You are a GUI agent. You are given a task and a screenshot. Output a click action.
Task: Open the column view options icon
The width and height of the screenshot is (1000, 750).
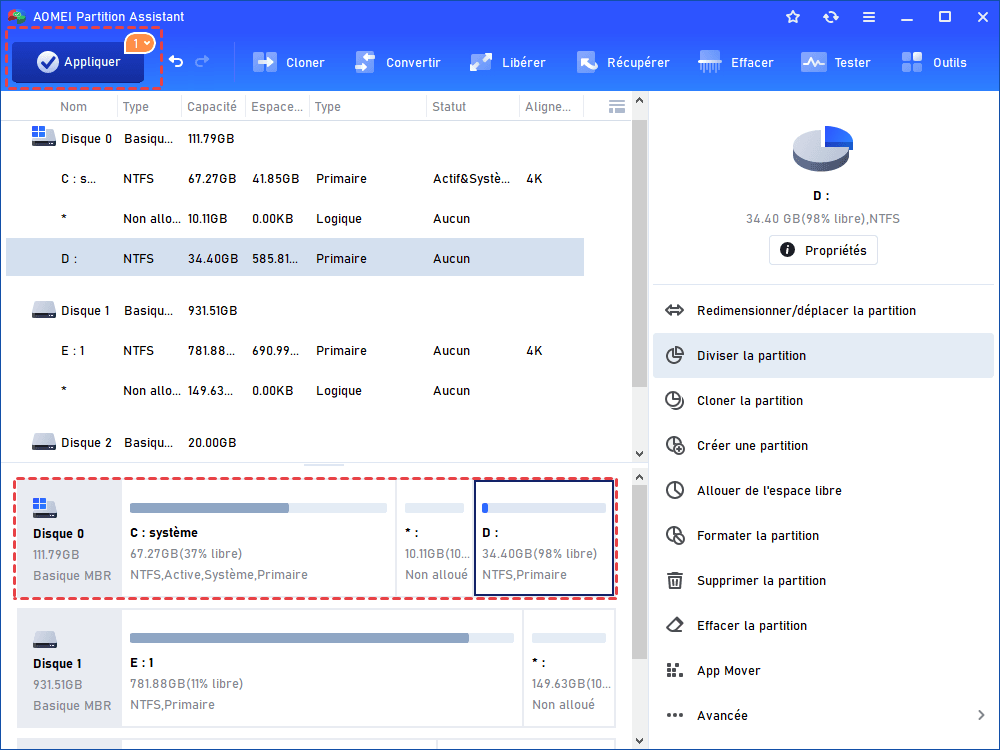tap(616, 106)
